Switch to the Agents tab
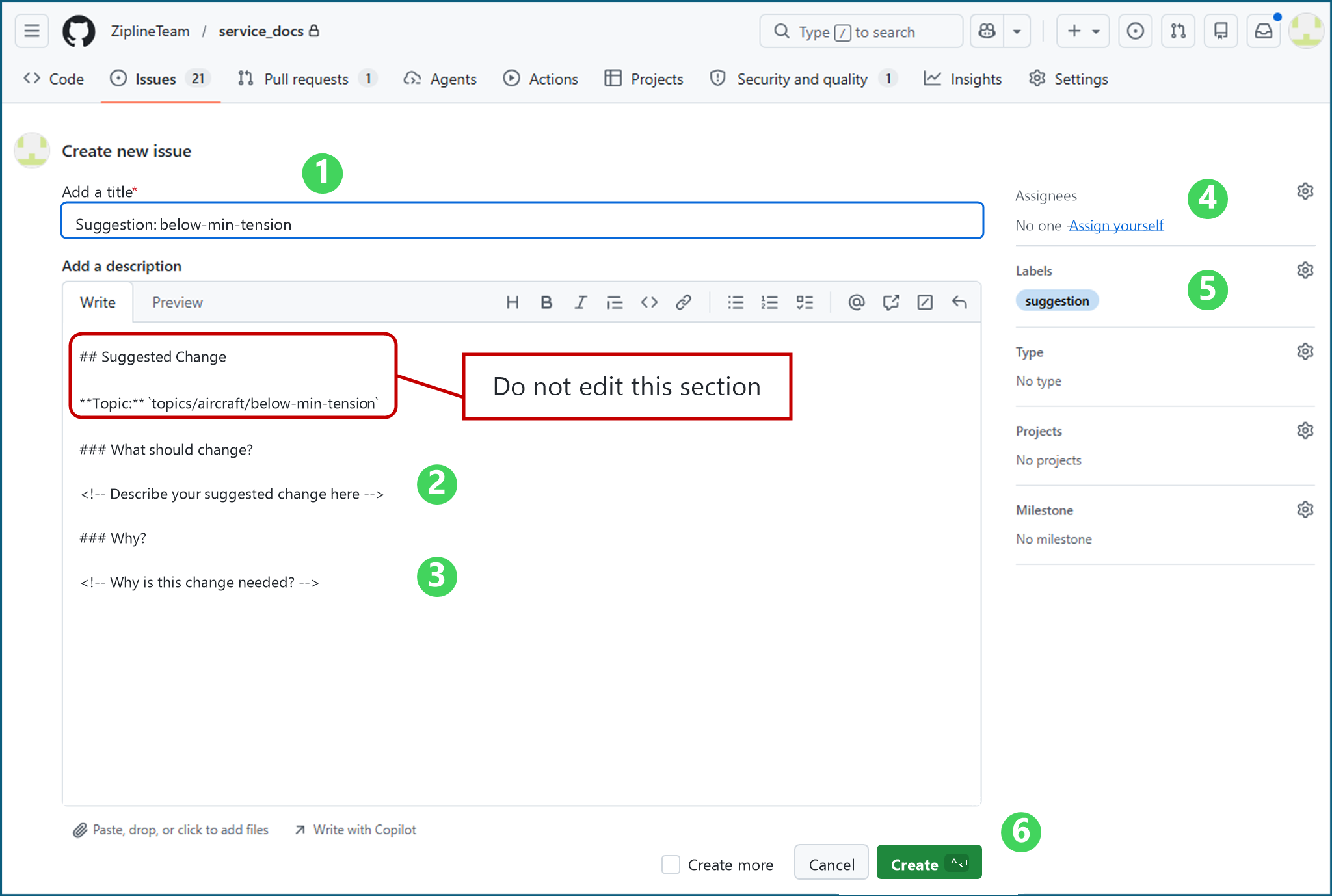The height and width of the screenshot is (896, 1332). (x=440, y=79)
